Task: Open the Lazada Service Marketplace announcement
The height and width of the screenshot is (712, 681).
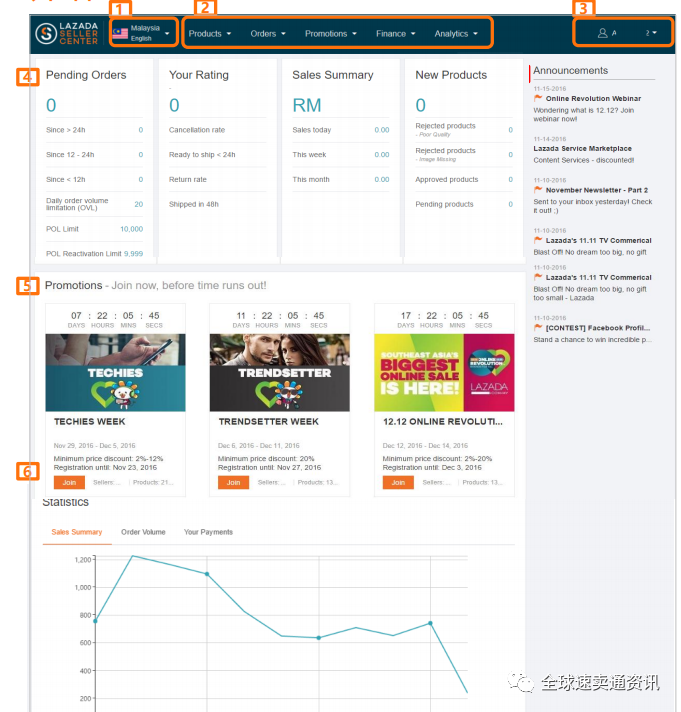Action: (582, 148)
